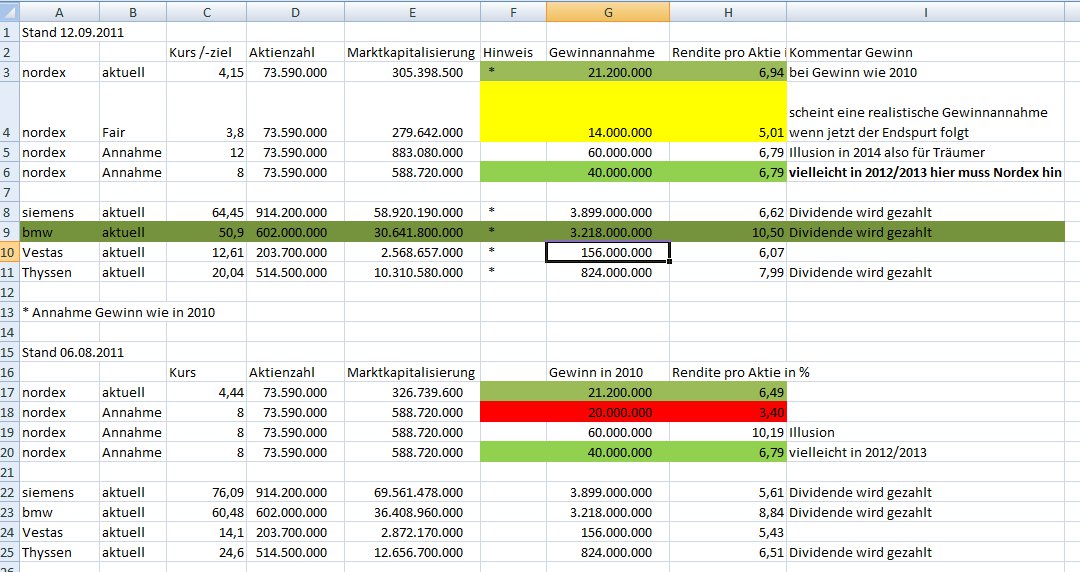
Task: Click cell 'Stand 06.08.2011'
Action: pos(73,352)
